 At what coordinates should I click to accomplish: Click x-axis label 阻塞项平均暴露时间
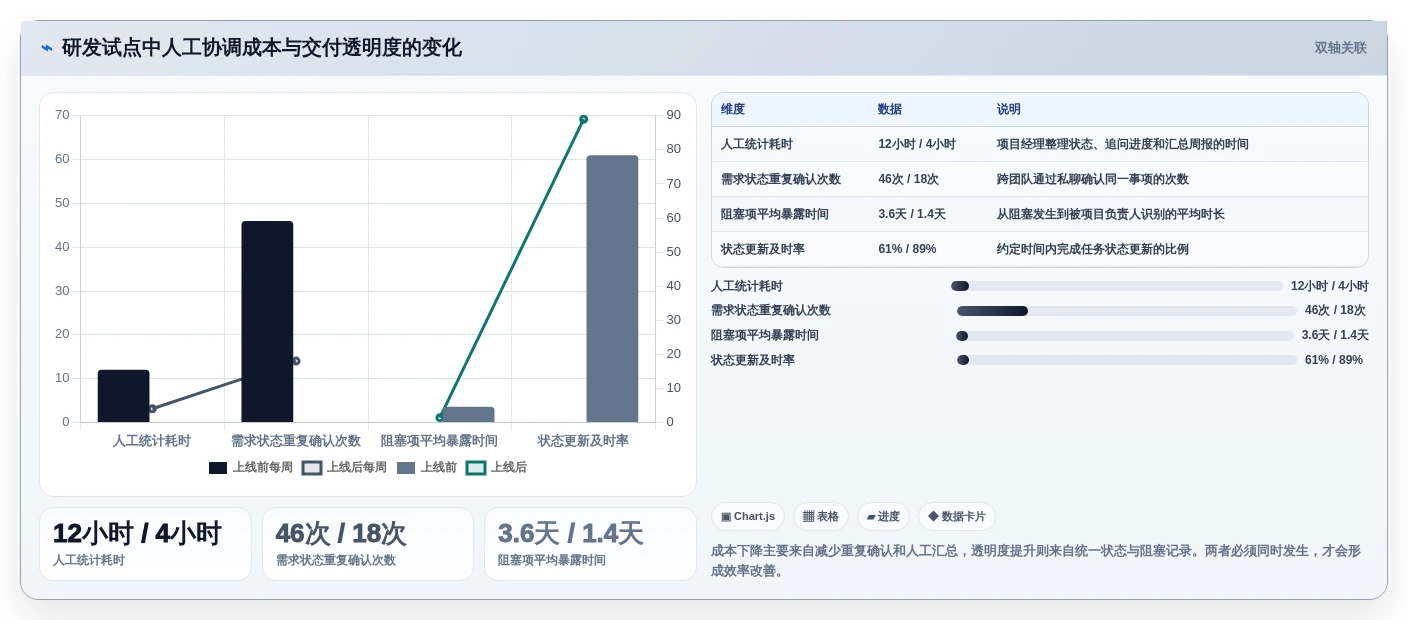439,441
